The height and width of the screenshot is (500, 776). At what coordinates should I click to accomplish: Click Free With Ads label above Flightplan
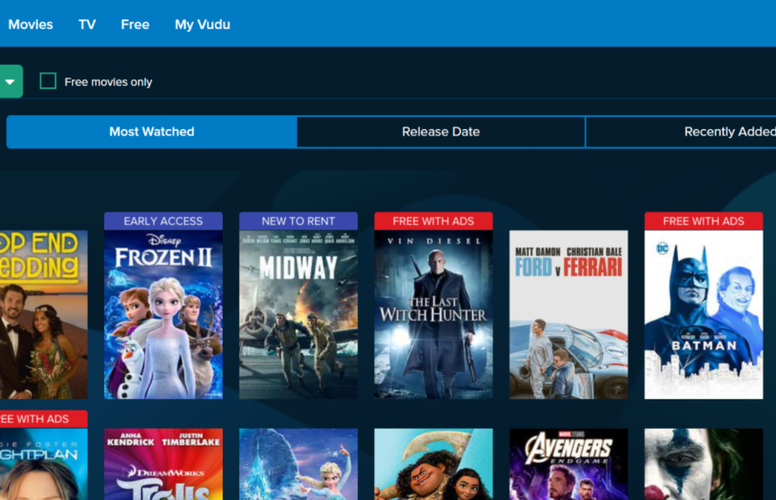pos(44,419)
